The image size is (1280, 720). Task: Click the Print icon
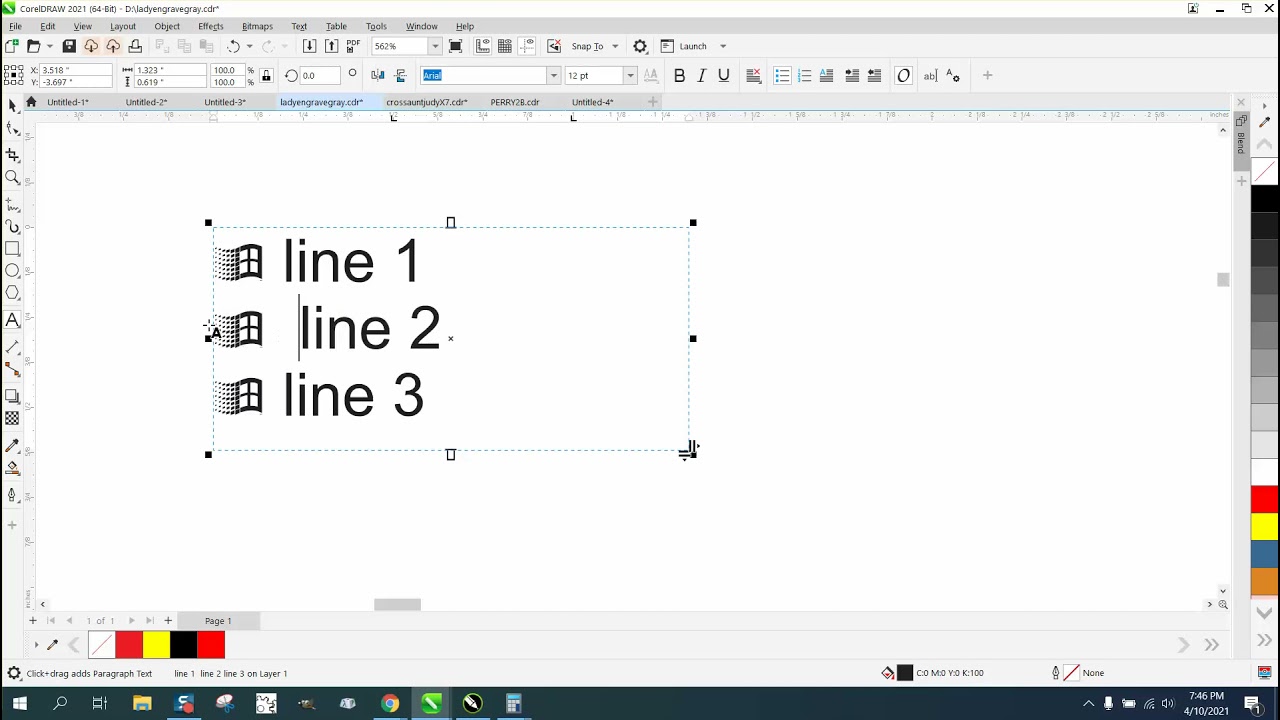135,46
